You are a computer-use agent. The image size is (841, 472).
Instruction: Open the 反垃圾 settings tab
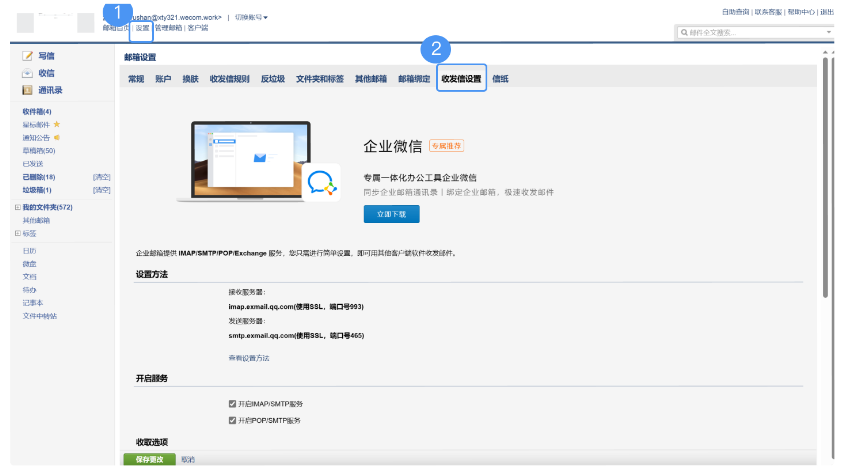[x=273, y=79]
